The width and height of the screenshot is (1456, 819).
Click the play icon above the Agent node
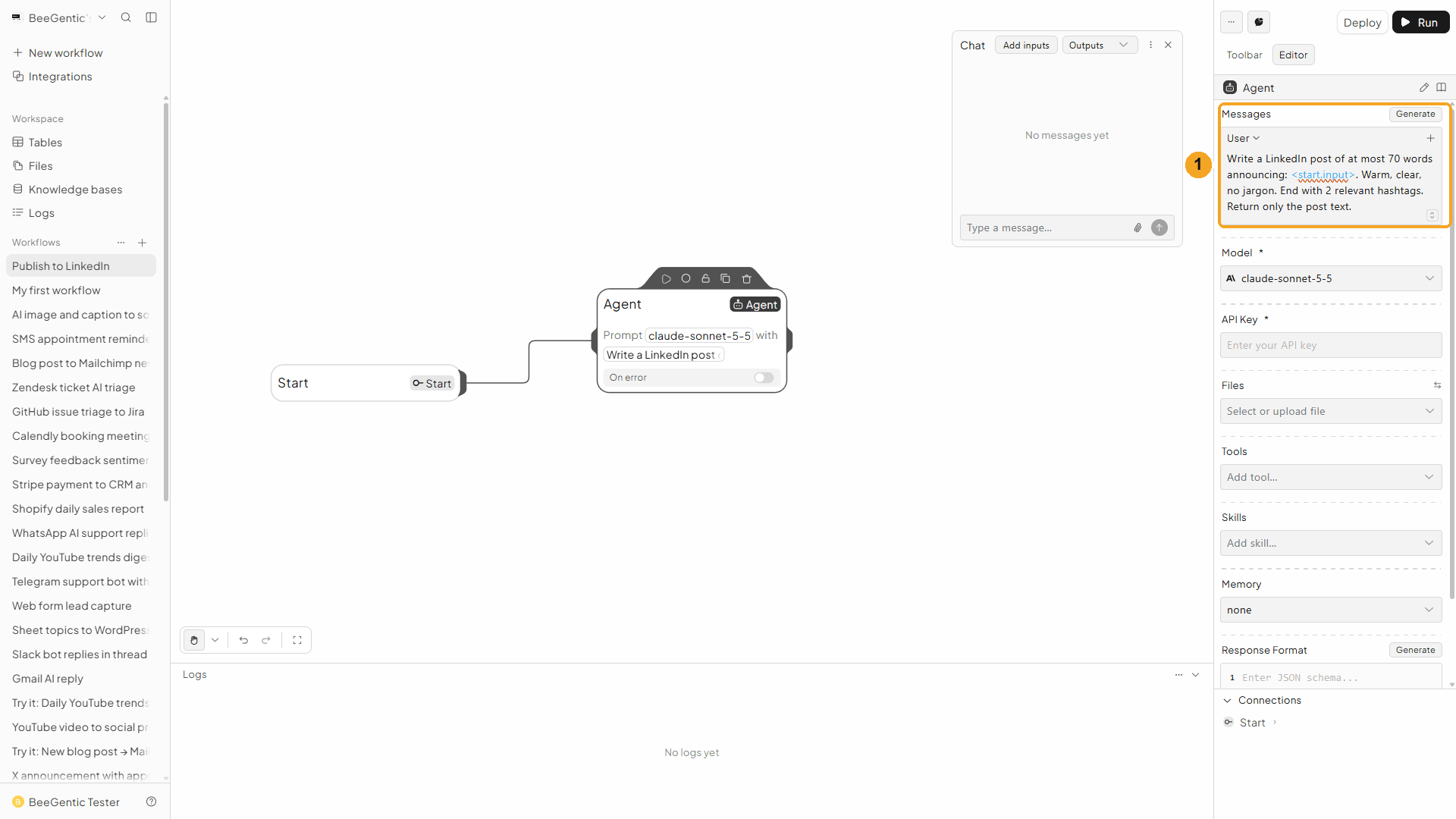coord(666,279)
